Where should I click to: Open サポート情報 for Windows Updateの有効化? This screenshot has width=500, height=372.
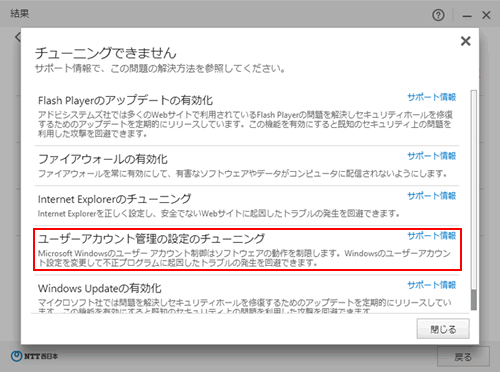431,285
